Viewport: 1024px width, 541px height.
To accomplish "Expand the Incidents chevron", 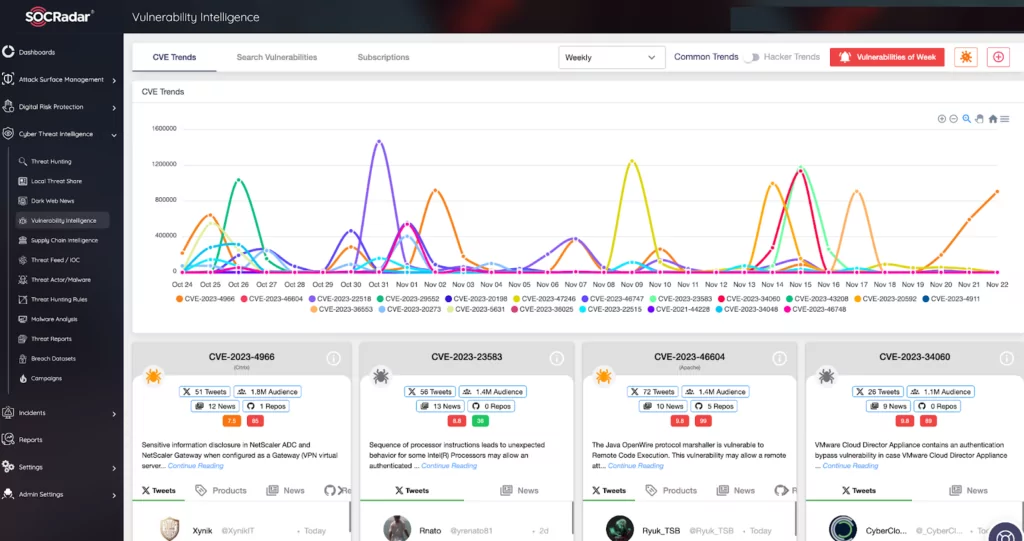I will [114, 414].
